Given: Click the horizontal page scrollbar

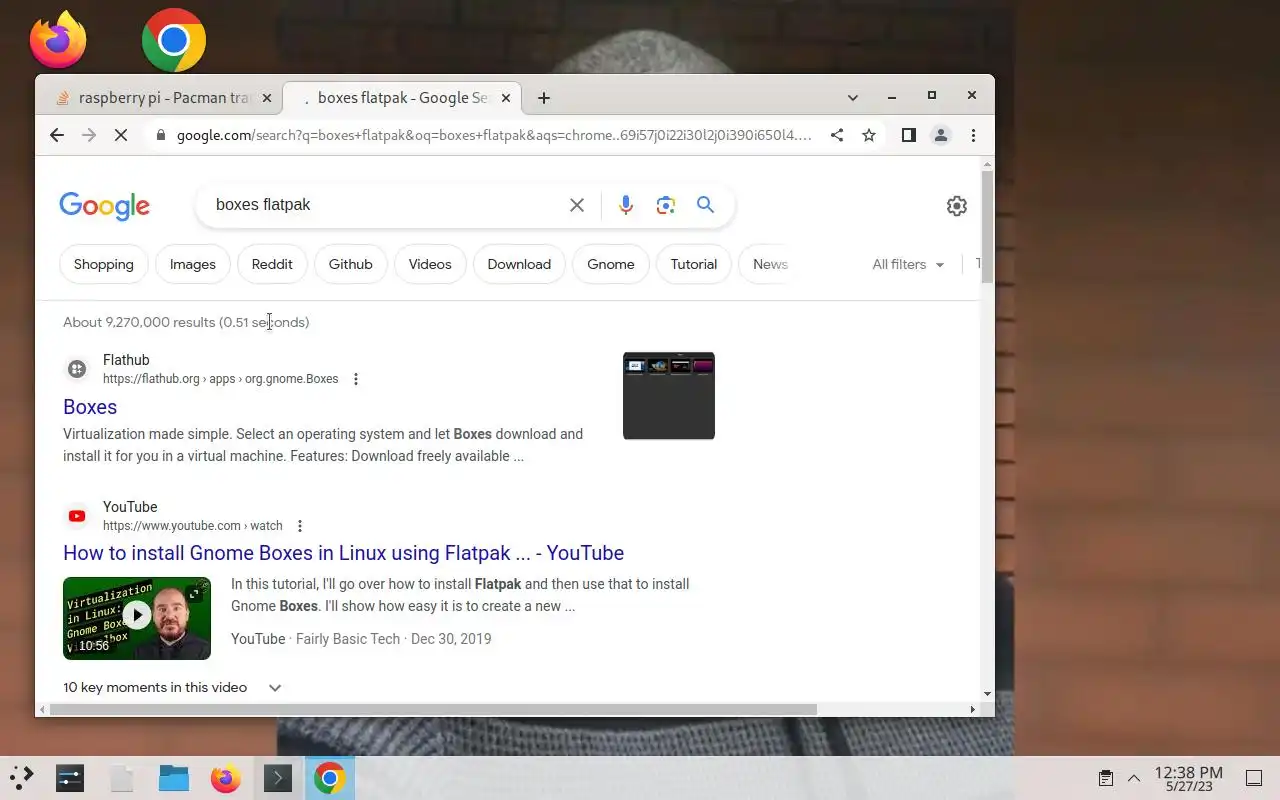Looking at the screenshot, I should pos(433,709).
